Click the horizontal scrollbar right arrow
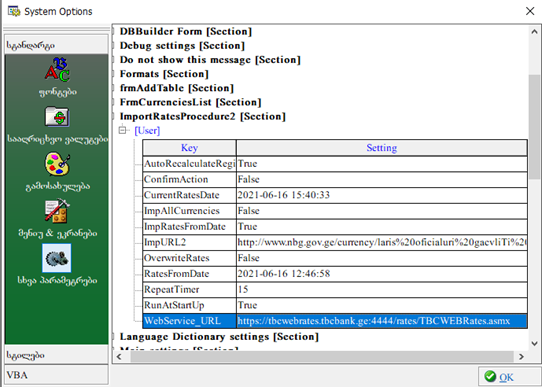This screenshot has height=387, width=542. pyautogui.click(x=521, y=357)
